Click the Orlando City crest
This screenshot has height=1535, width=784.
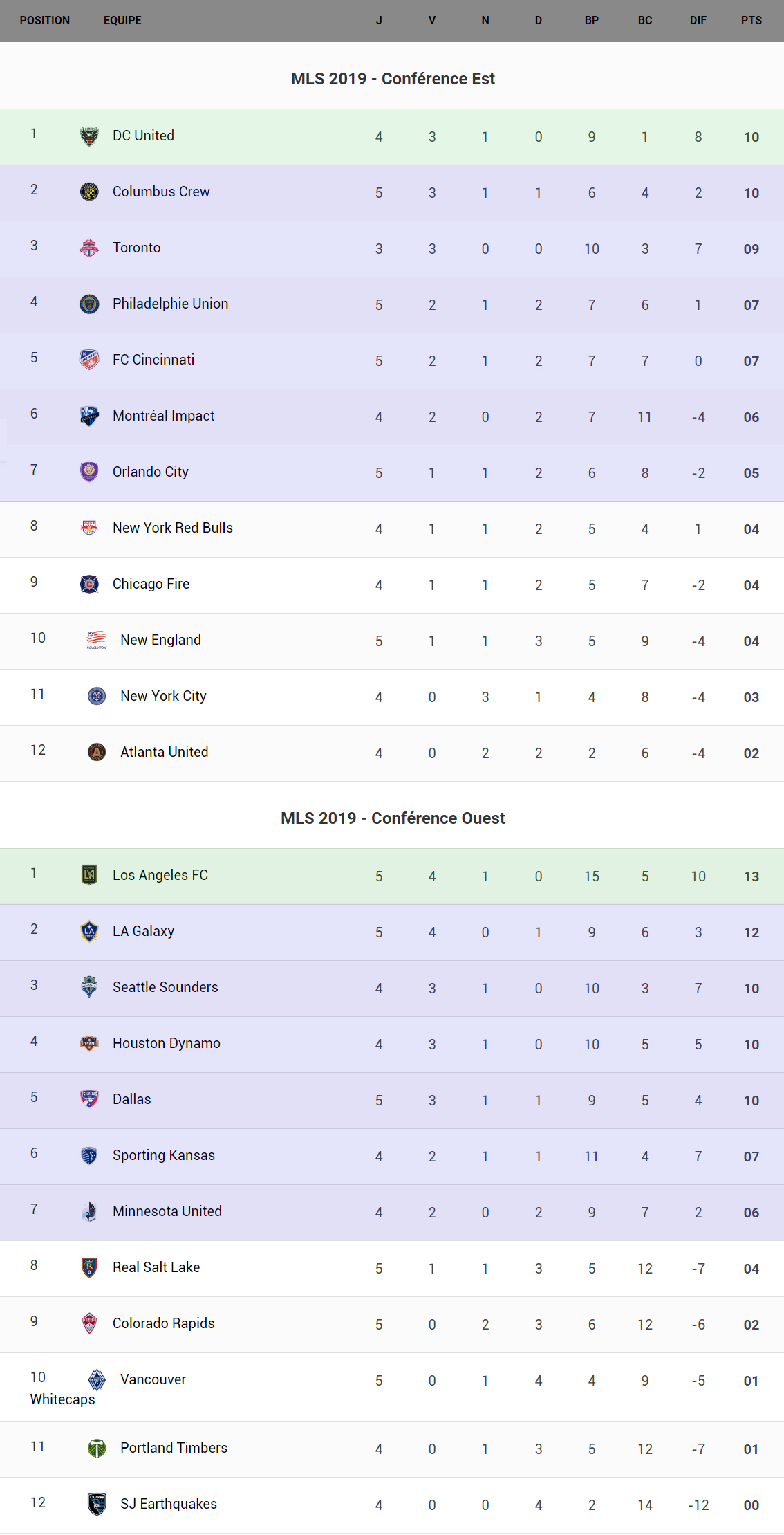pos(89,472)
